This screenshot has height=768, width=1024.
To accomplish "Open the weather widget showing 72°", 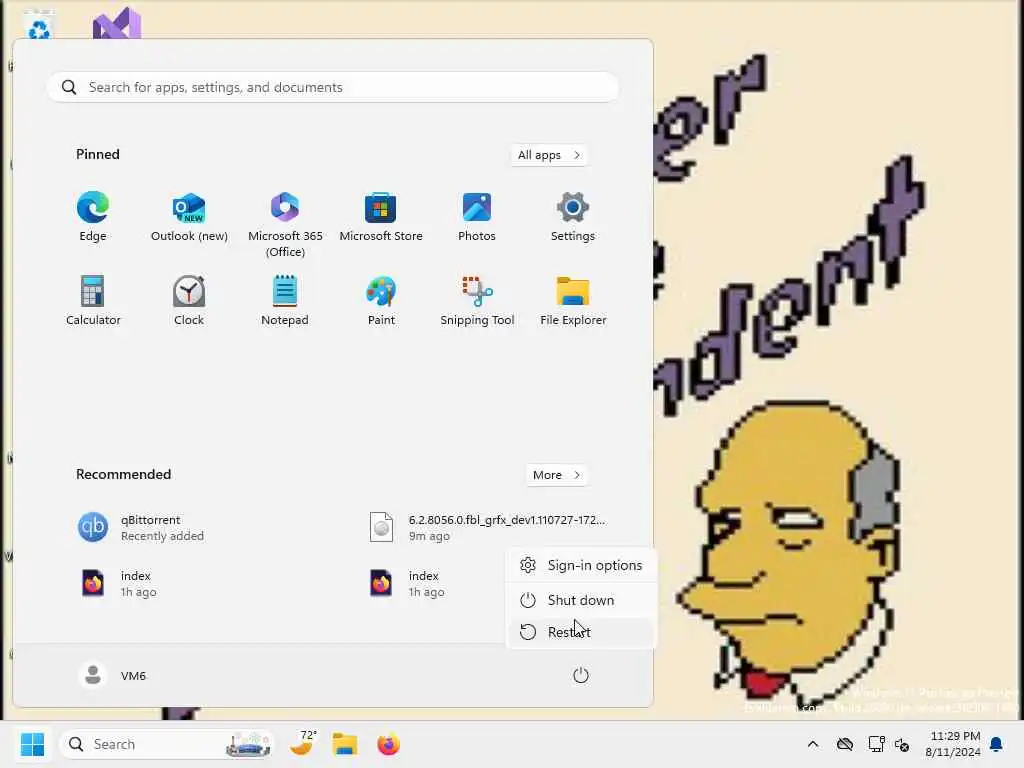I will (x=302, y=744).
